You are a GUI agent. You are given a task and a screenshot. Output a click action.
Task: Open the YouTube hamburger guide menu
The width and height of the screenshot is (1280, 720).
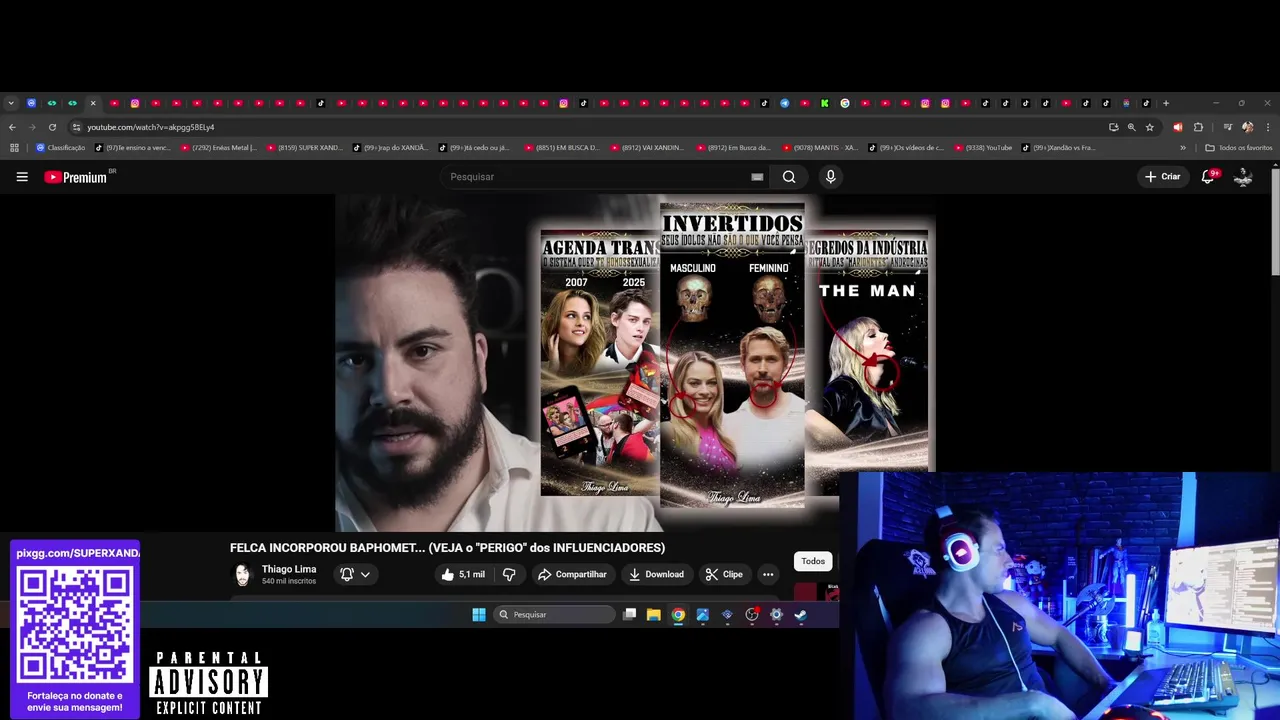click(22, 177)
